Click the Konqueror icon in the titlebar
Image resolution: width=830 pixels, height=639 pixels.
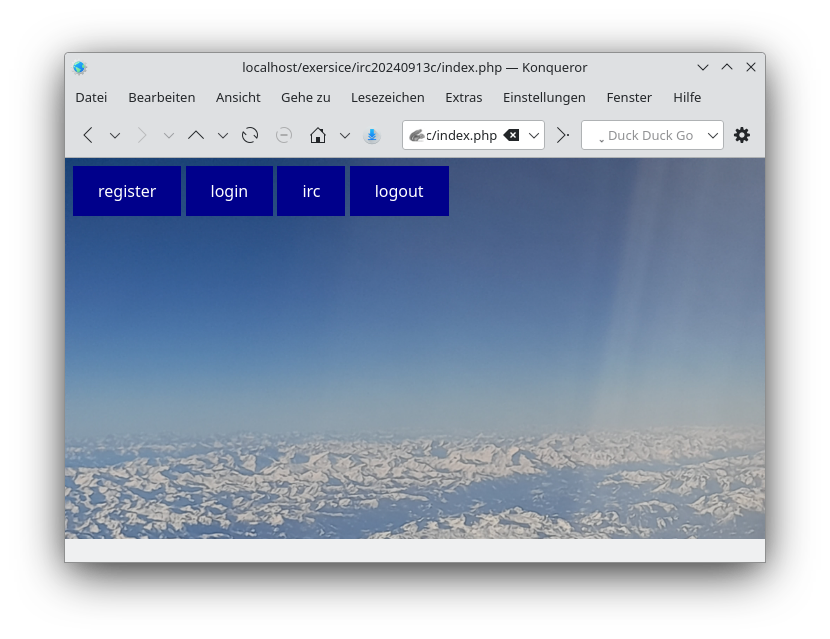point(79,67)
